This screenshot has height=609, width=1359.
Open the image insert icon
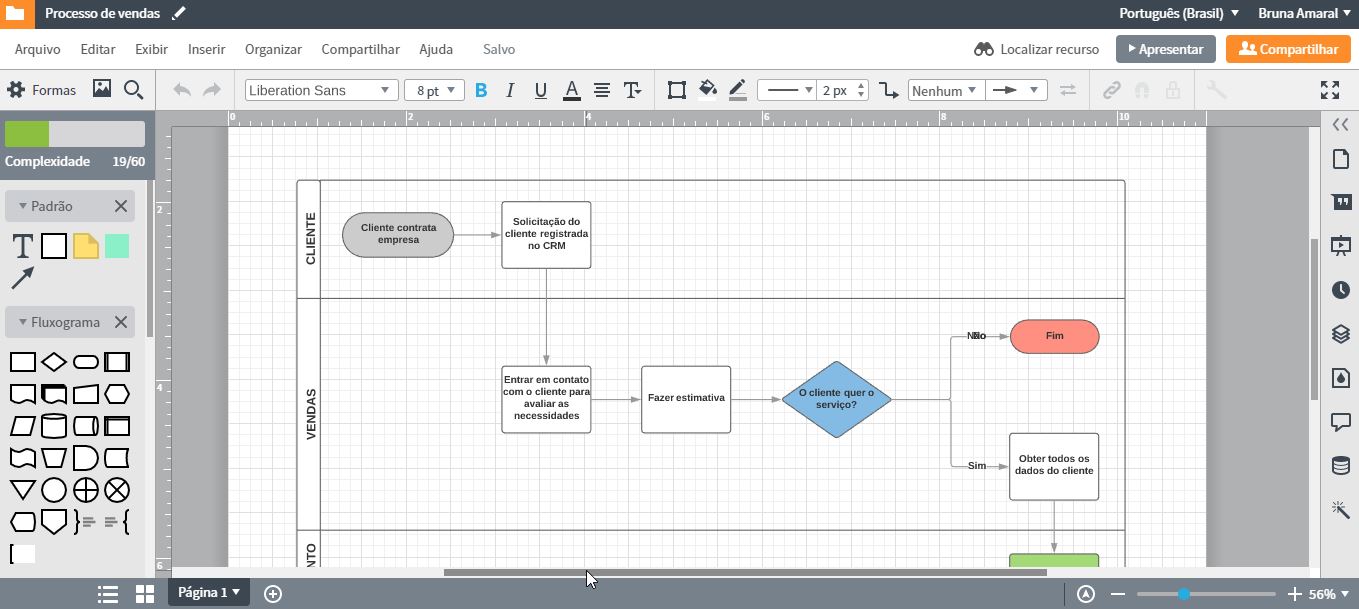point(101,89)
